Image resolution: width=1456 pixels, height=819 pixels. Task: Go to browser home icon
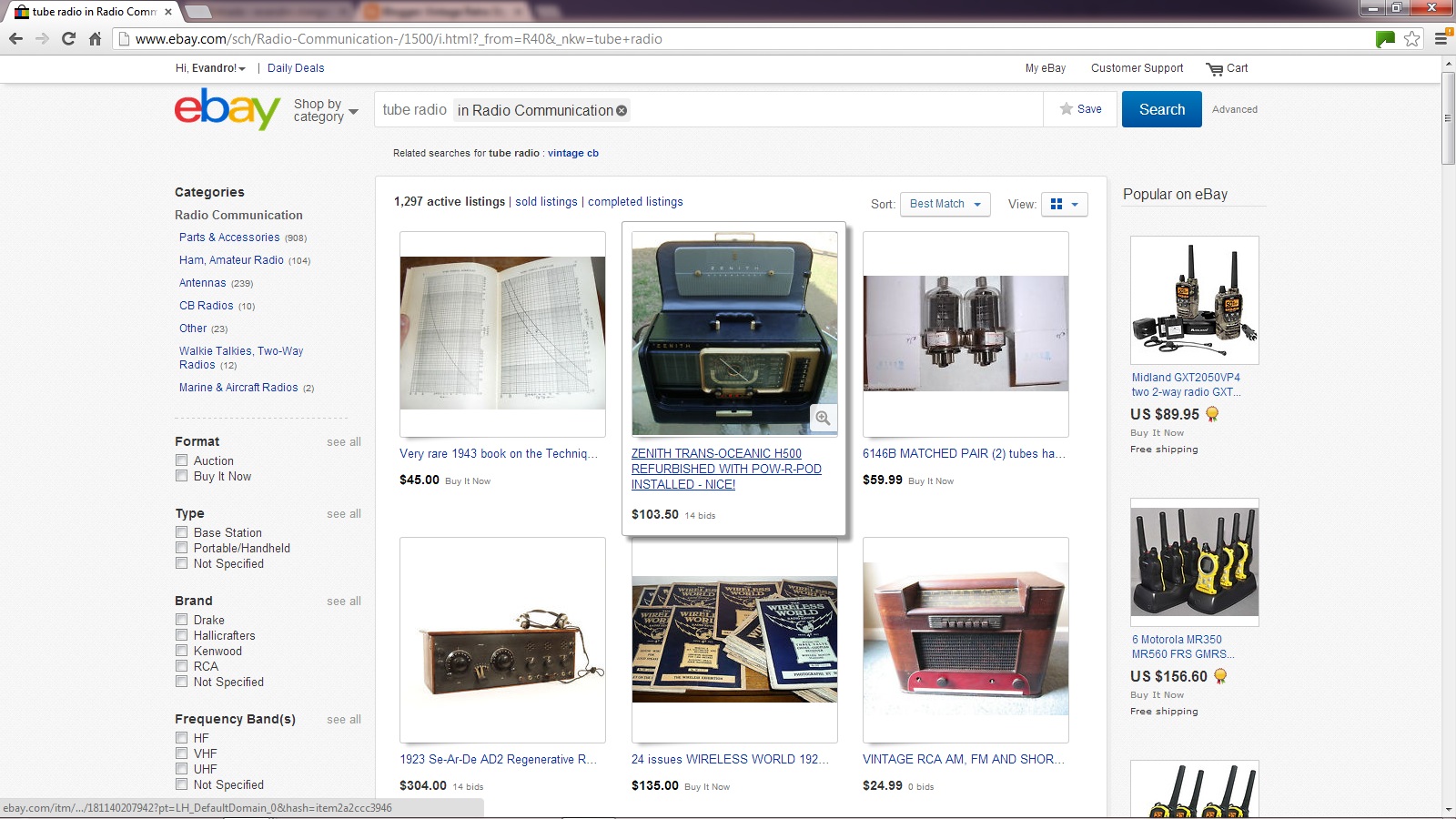click(95, 38)
